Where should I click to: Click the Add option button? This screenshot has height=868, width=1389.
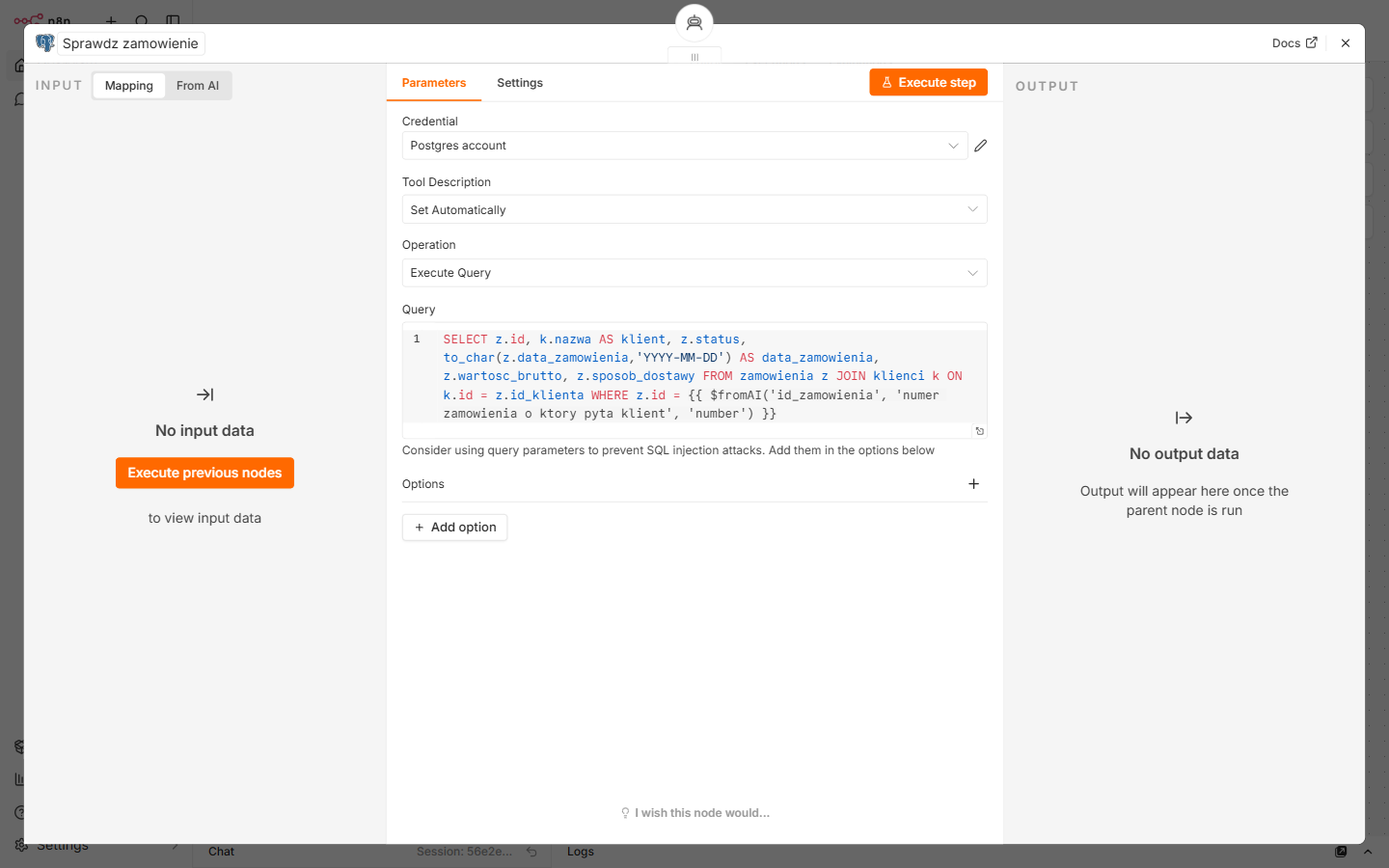pyautogui.click(x=454, y=528)
